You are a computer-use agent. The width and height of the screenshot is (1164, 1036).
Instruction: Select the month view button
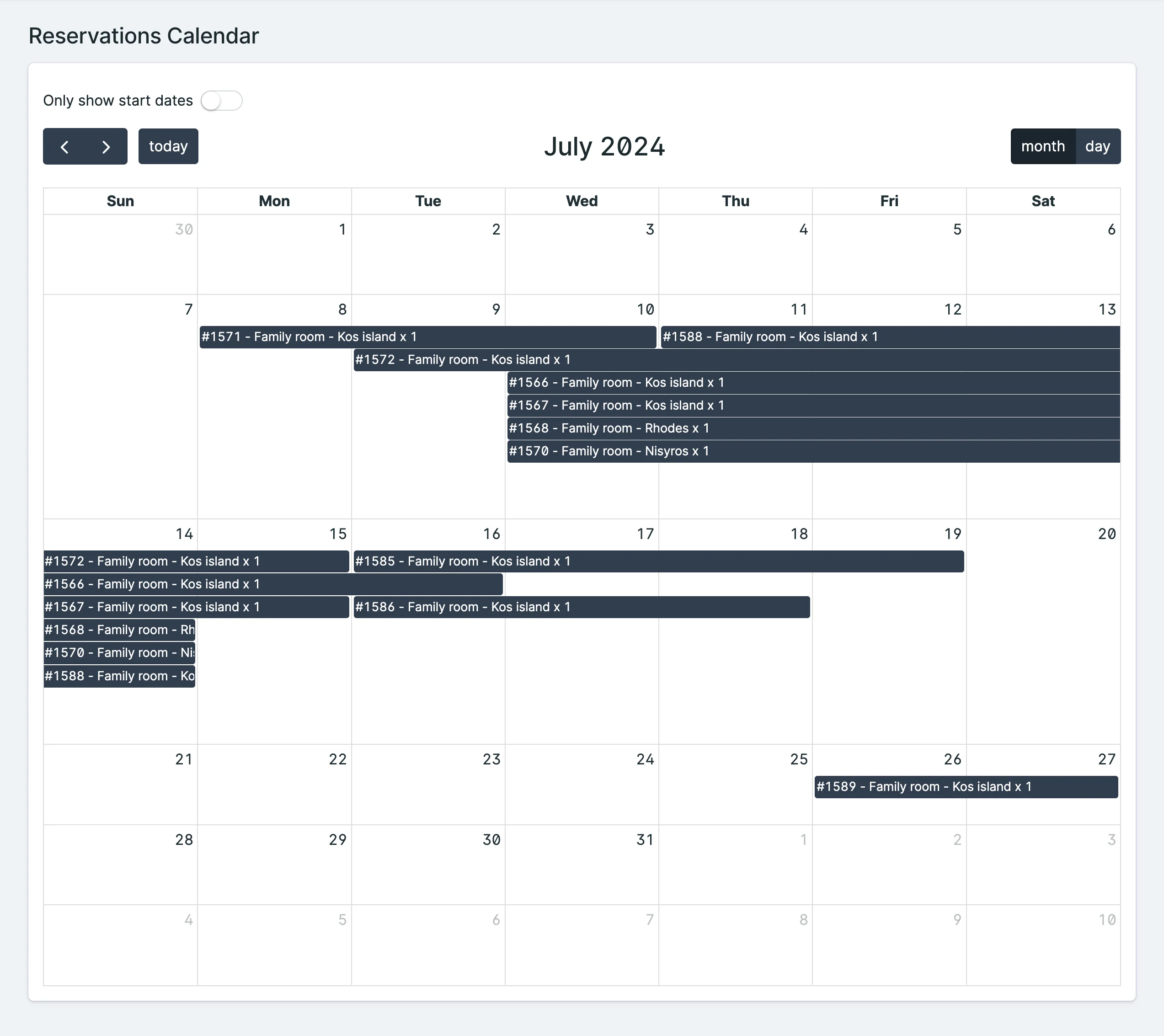tap(1043, 146)
